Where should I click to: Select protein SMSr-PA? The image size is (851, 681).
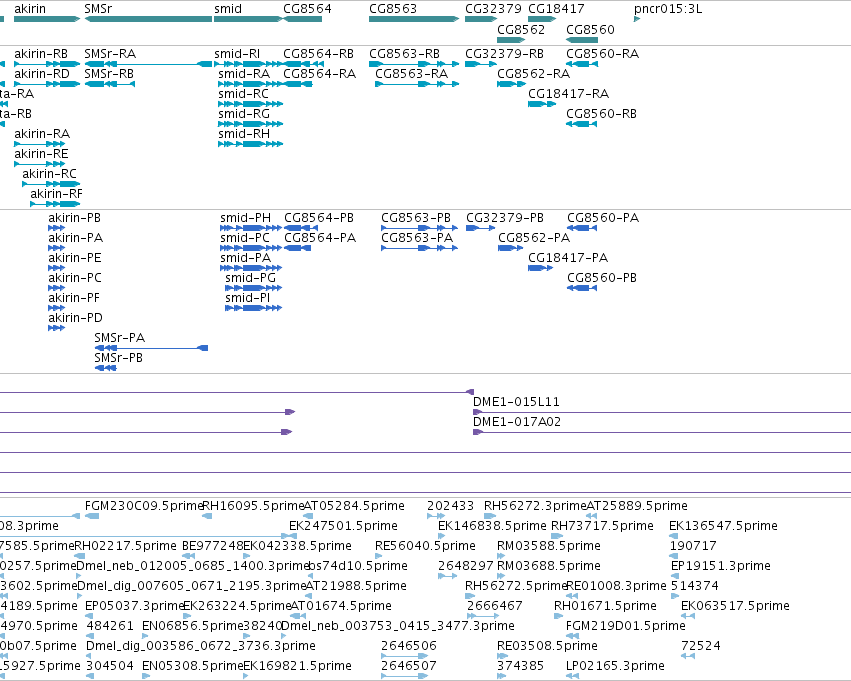(120, 338)
